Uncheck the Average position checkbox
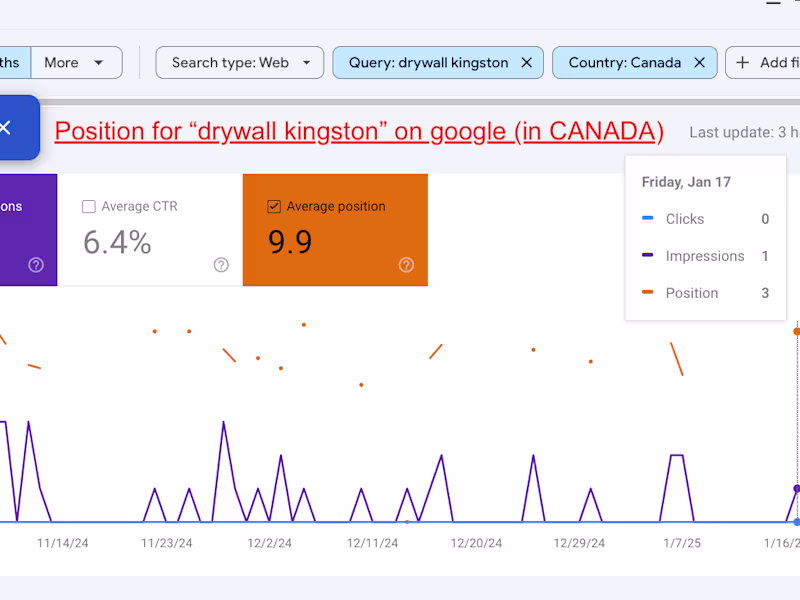 pyautogui.click(x=274, y=207)
